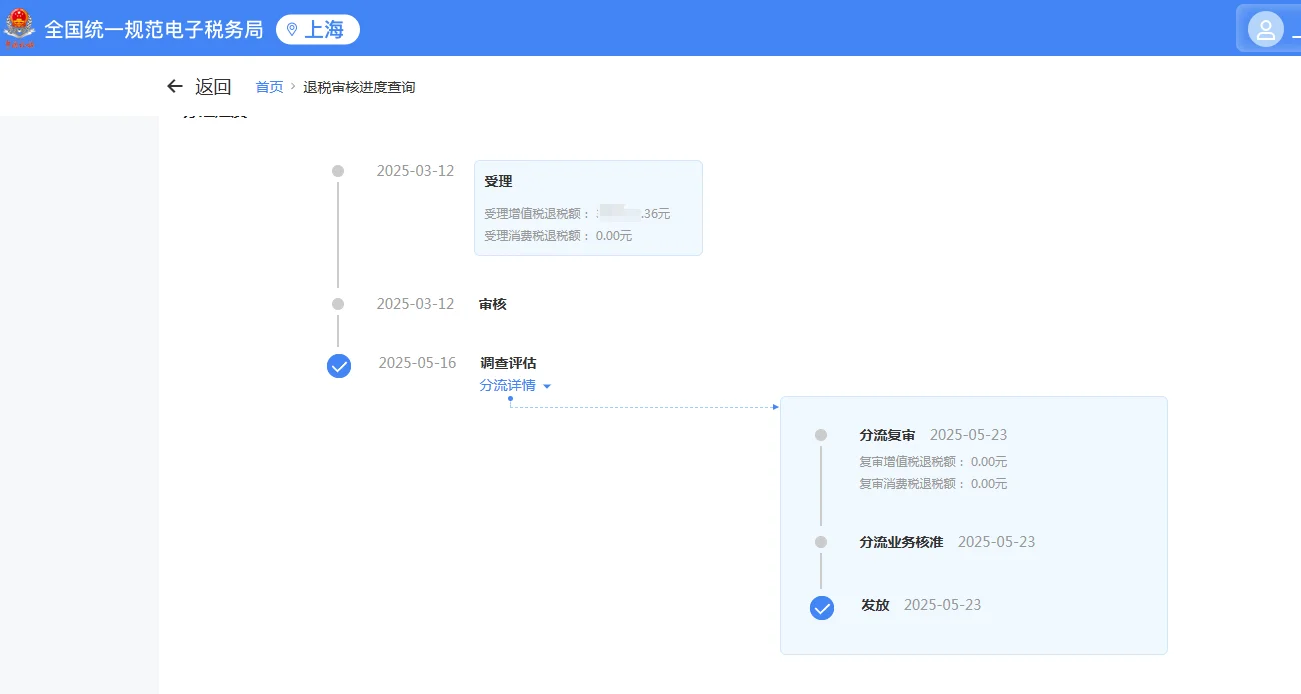Click the 审核 stage label
Image resolution: width=1301 pixels, height=694 pixels.
(x=491, y=303)
